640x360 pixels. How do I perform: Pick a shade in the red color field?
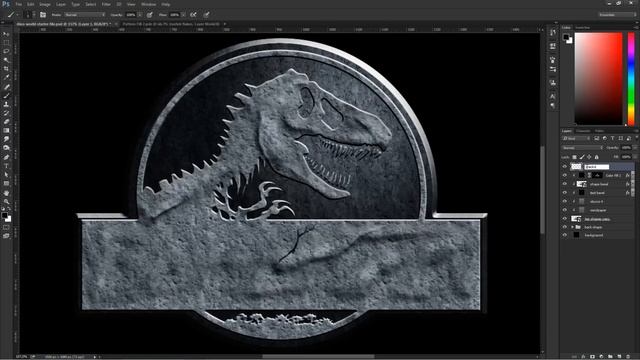point(598,79)
